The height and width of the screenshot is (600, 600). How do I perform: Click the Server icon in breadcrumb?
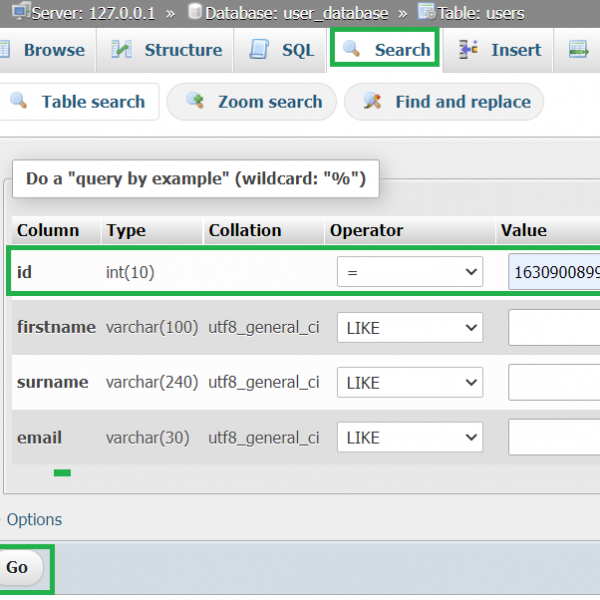tap(20, 12)
